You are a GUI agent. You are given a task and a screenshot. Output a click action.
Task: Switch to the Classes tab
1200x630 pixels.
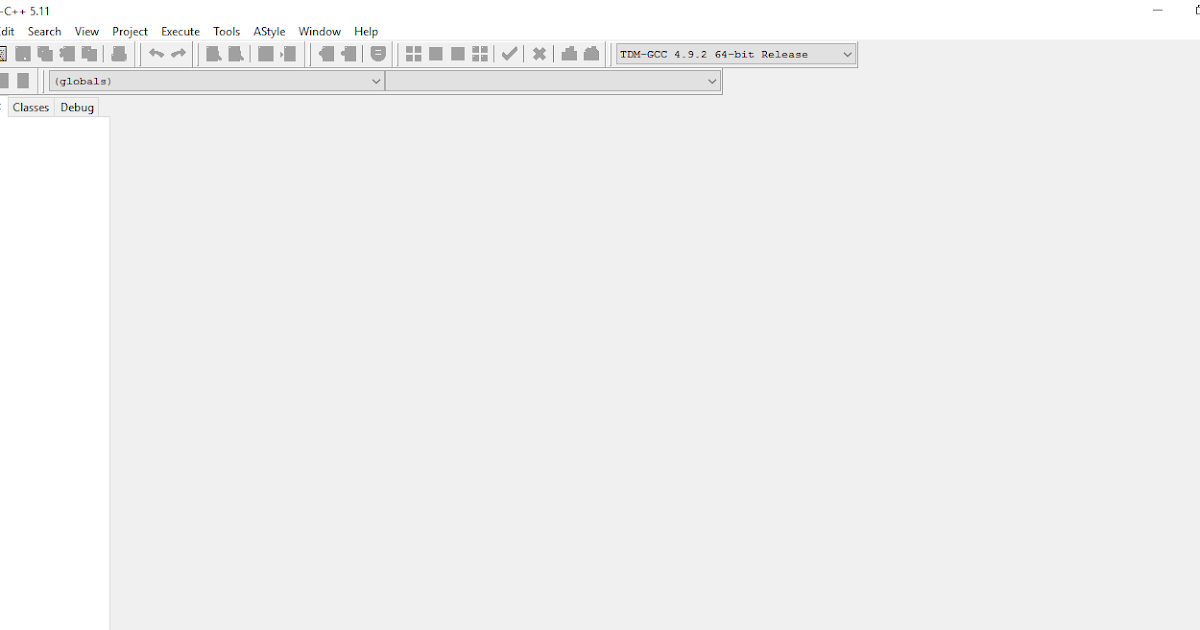tap(30, 107)
